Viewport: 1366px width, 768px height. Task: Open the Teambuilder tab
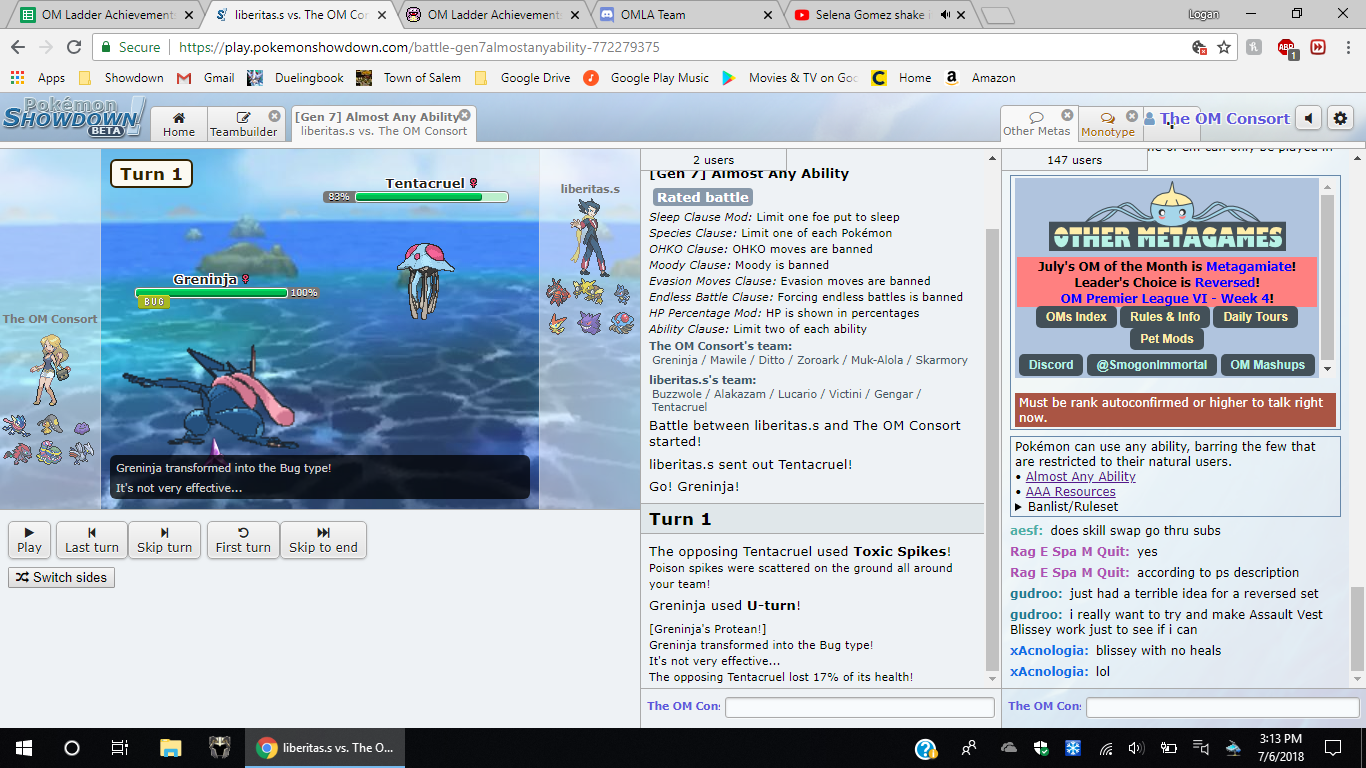point(244,124)
